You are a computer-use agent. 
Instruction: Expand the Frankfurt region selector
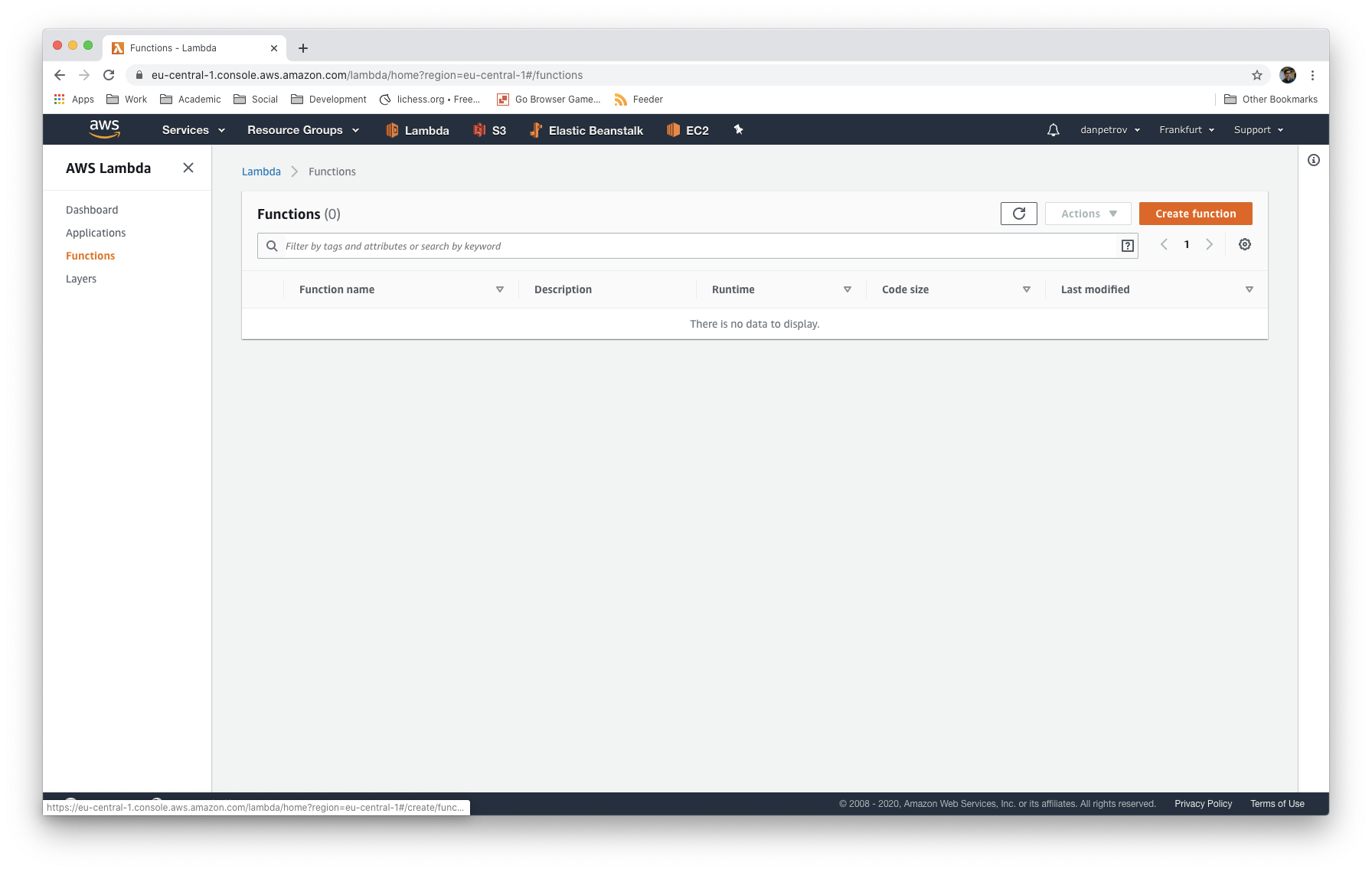[x=1186, y=129]
